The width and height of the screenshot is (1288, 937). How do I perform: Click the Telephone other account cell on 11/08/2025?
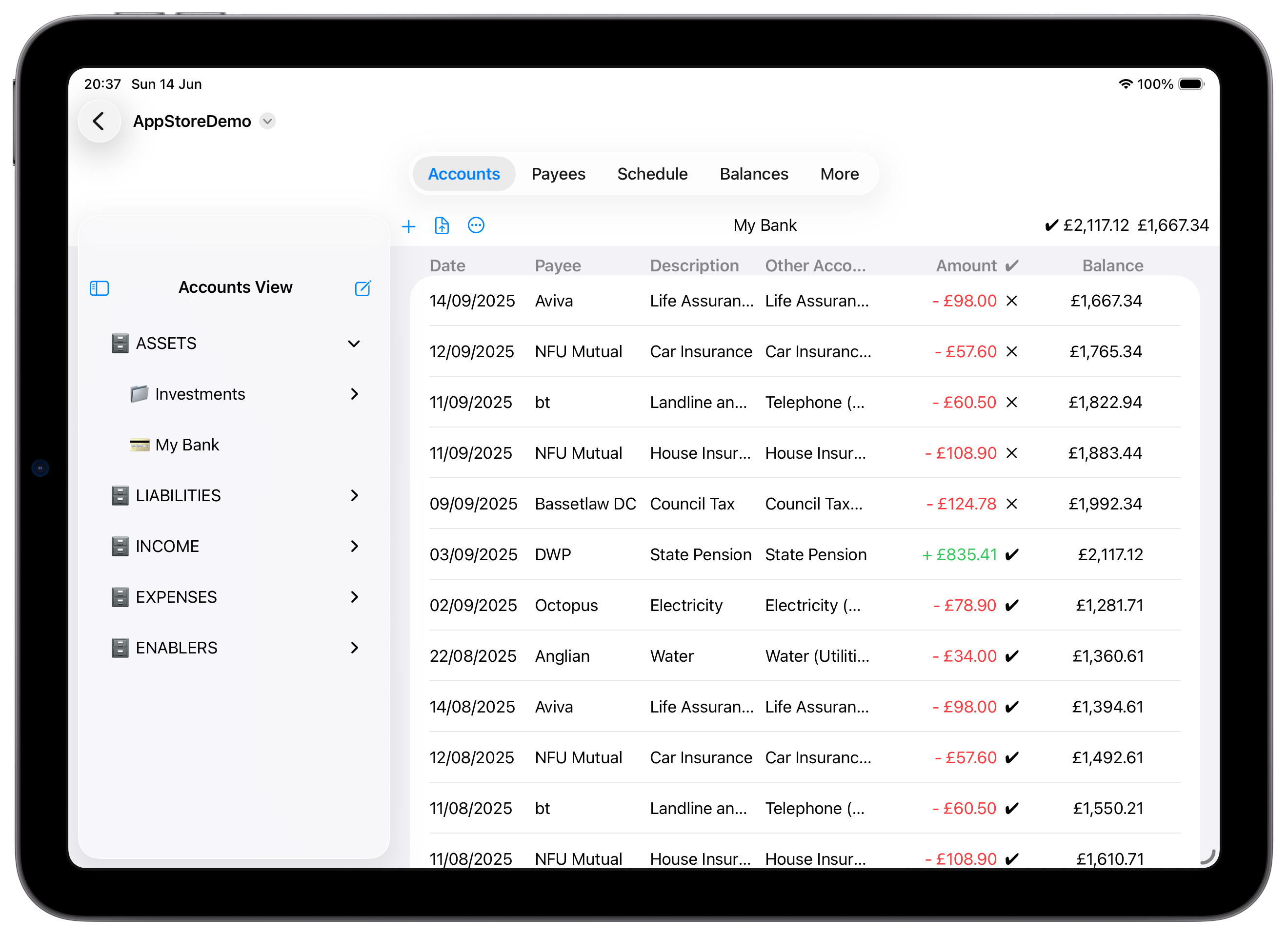click(x=814, y=808)
